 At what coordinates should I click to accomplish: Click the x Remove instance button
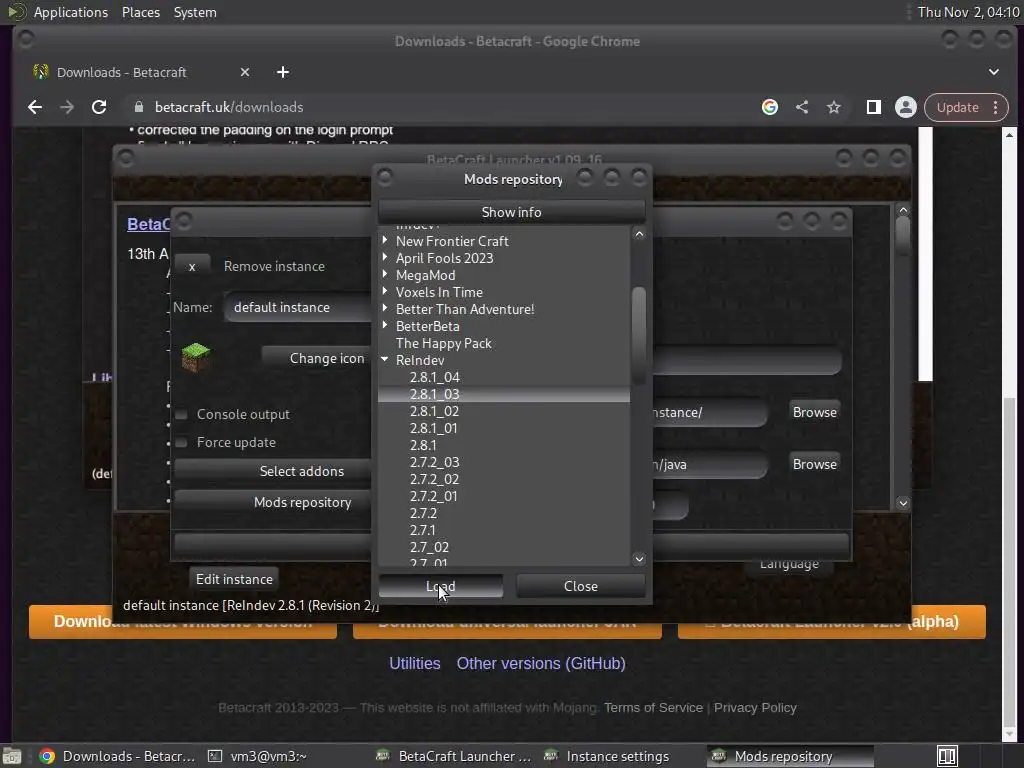coord(192,266)
